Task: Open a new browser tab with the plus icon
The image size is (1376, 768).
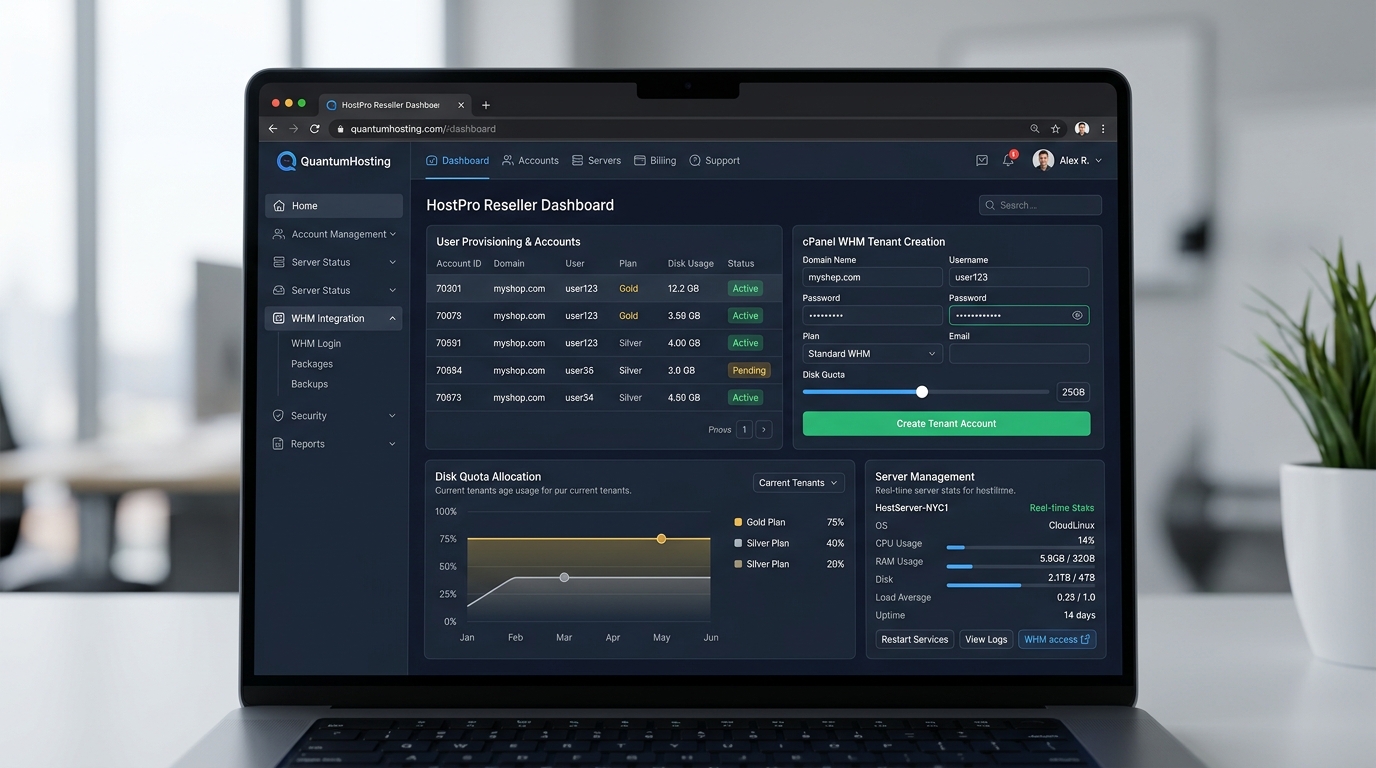Action: pyautogui.click(x=486, y=105)
